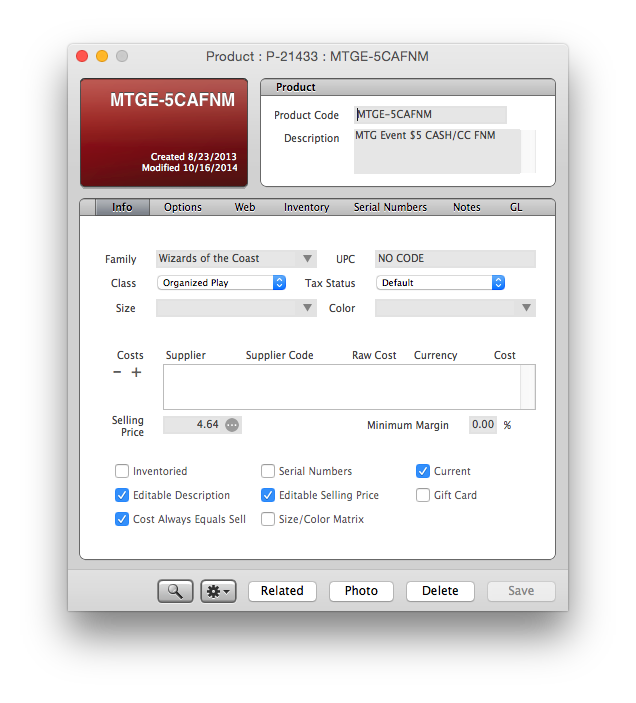This screenshot has height=703, width=636.
Task: Click the Currency column header
Action: point(436,355)
